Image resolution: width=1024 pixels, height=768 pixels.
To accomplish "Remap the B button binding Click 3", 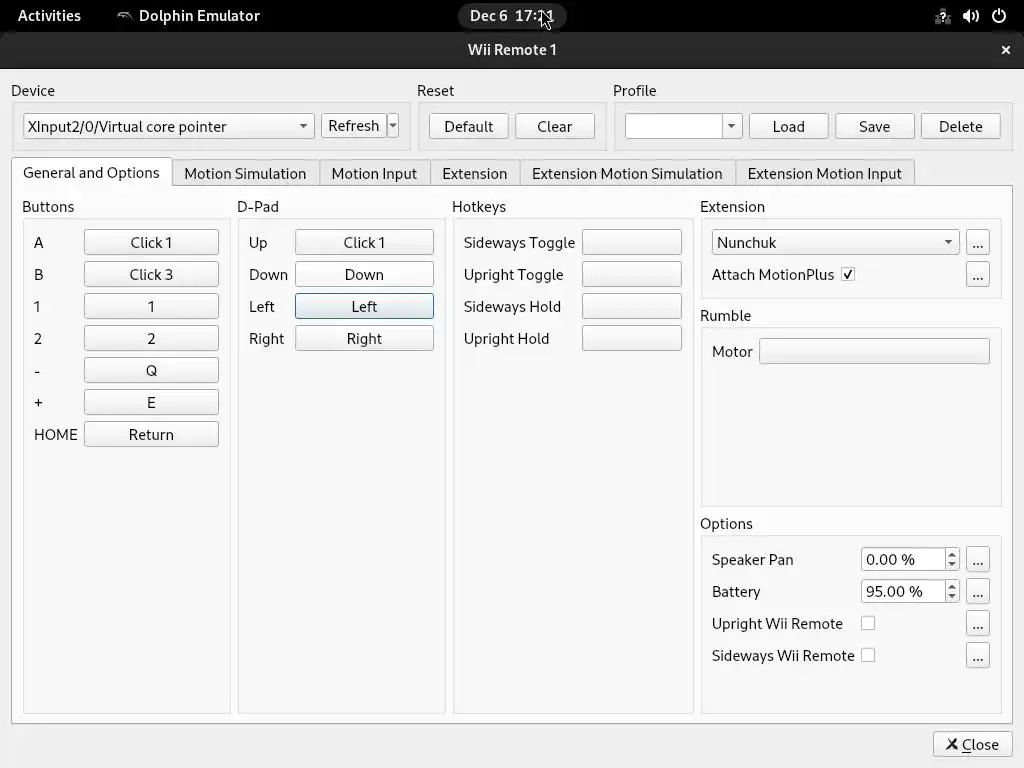I will (x=151, y=274).
